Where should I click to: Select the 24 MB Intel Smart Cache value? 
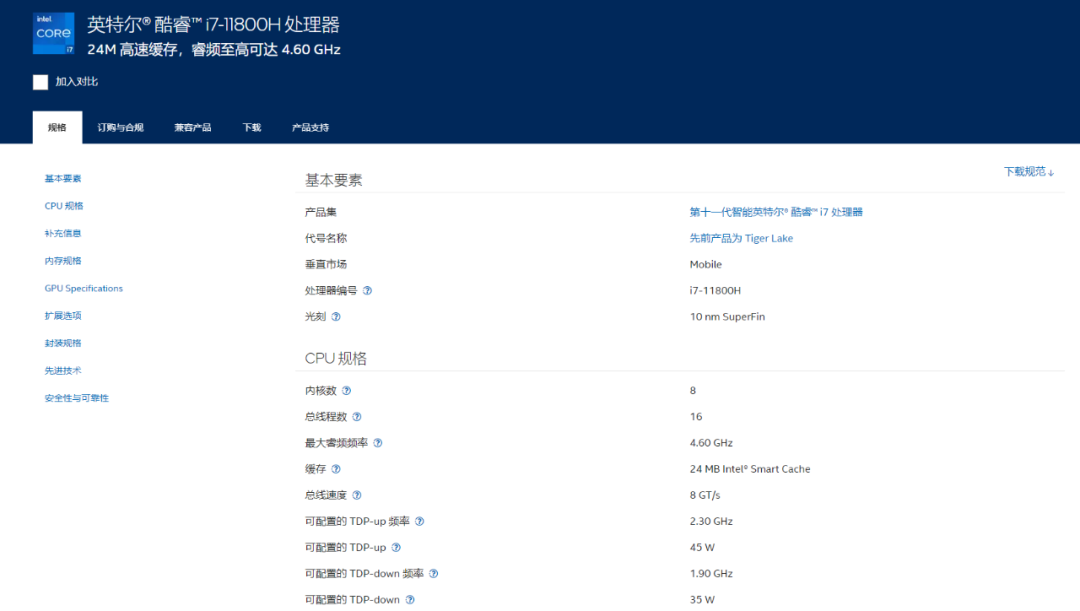(749, 469)
